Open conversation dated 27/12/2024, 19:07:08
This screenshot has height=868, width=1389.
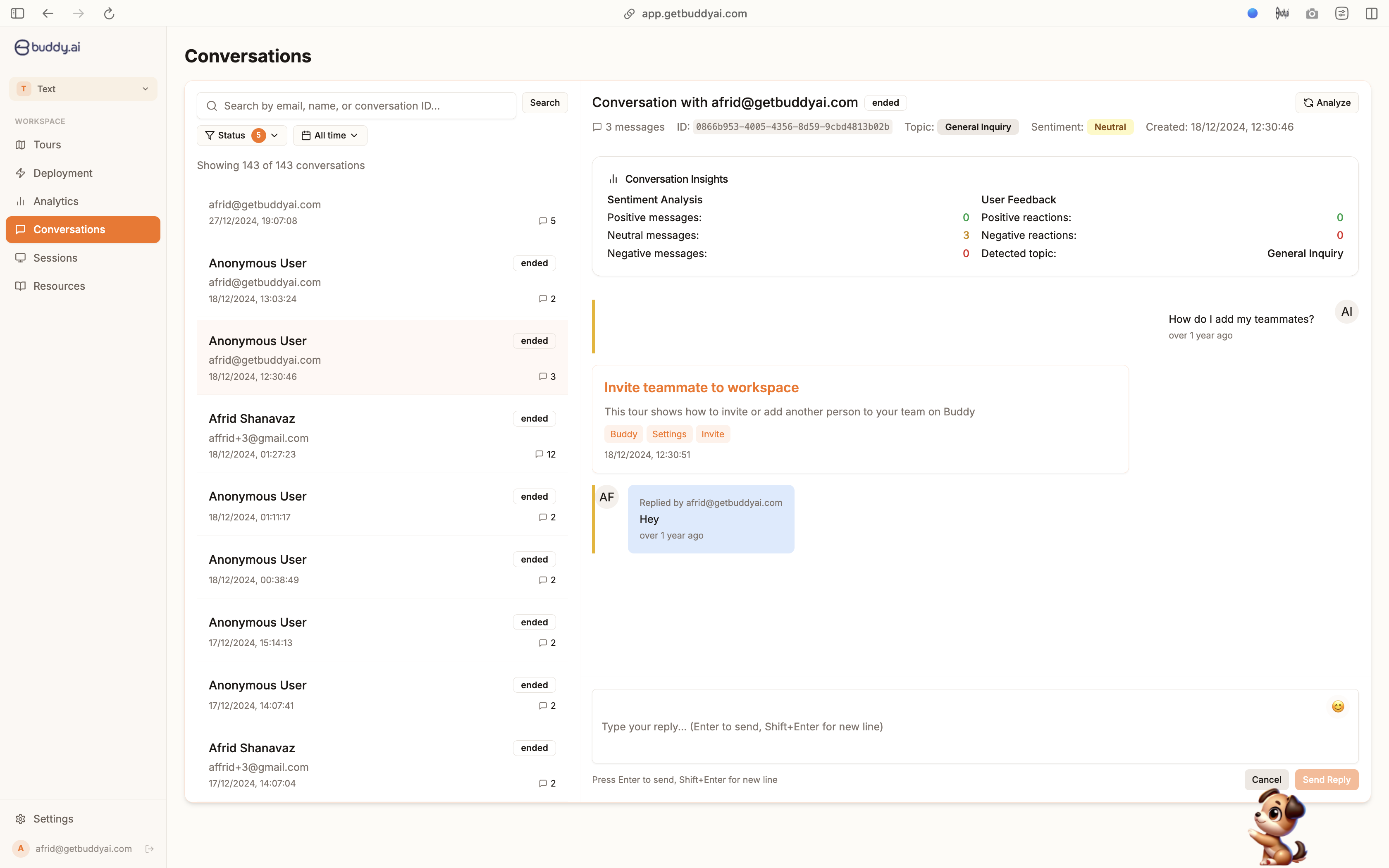click(x=382, y=212)
